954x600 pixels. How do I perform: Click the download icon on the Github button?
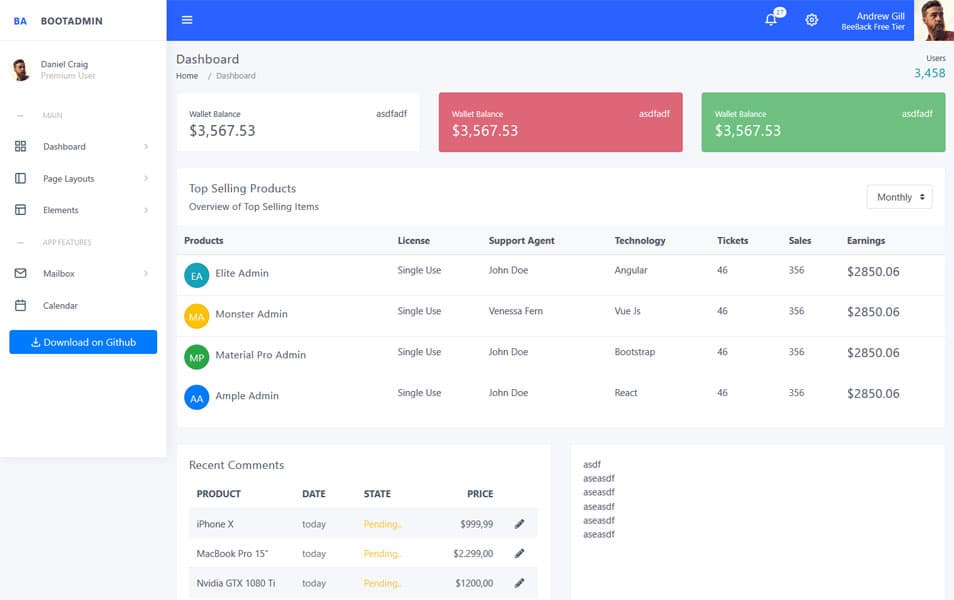[38, 341]
